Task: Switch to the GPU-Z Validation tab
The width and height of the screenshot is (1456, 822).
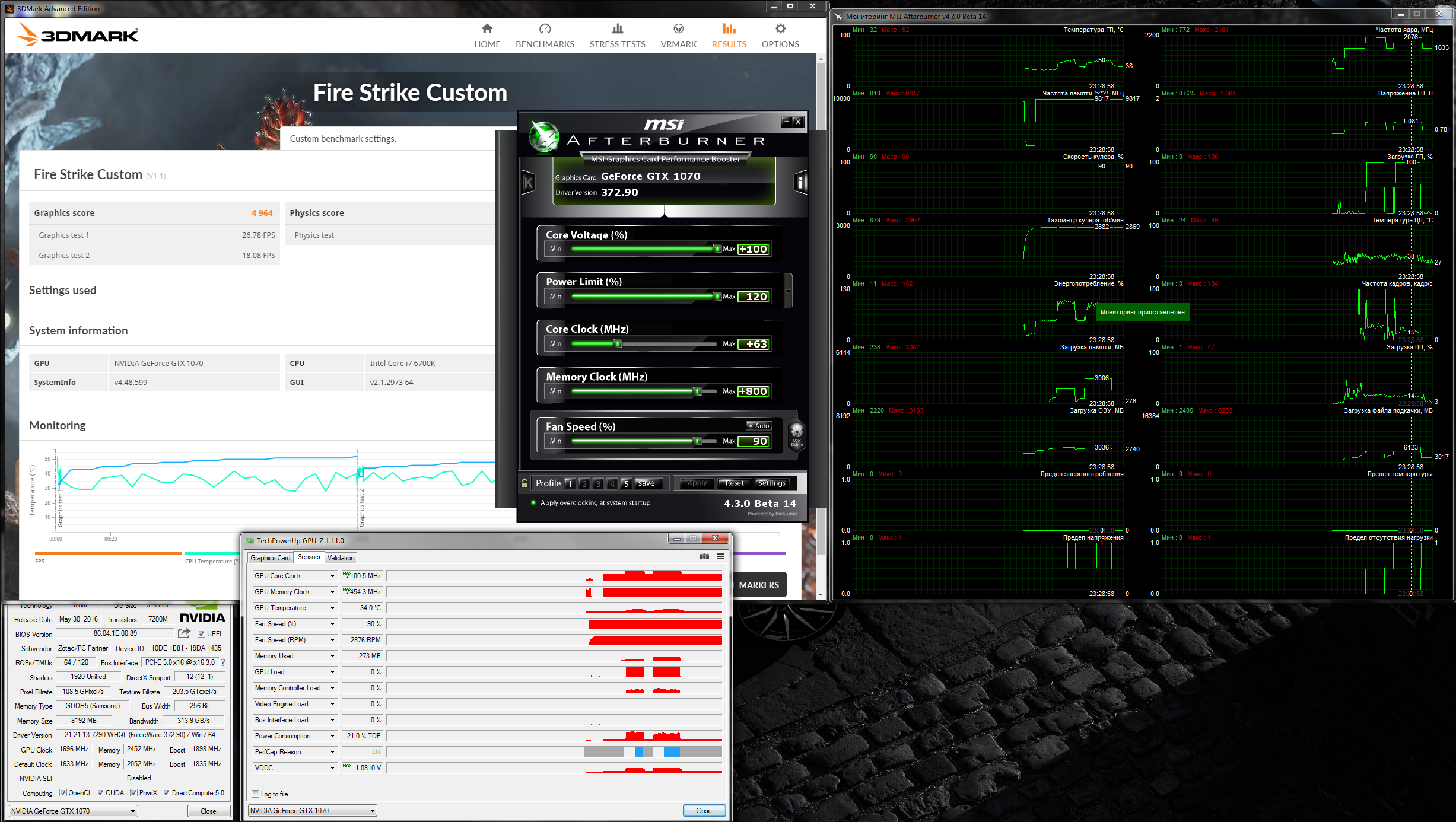Action: tap(341, 557)
